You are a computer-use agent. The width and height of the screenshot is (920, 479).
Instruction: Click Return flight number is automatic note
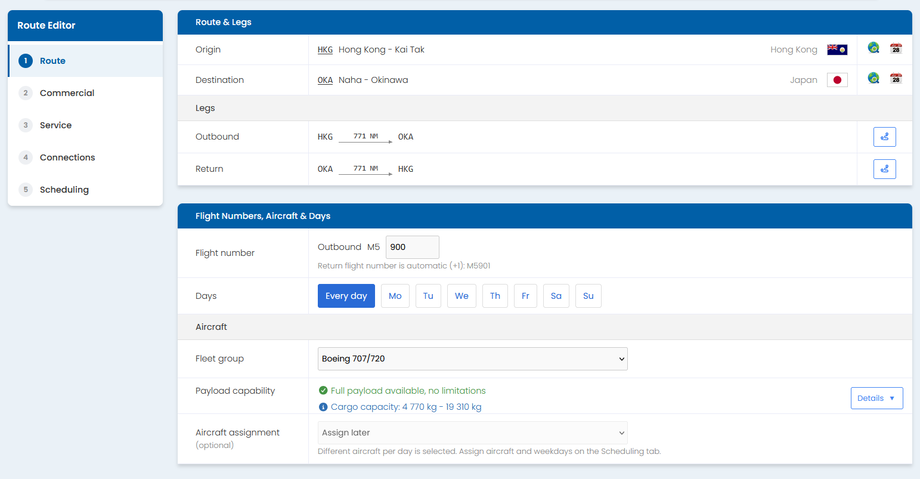pos(404,266)
